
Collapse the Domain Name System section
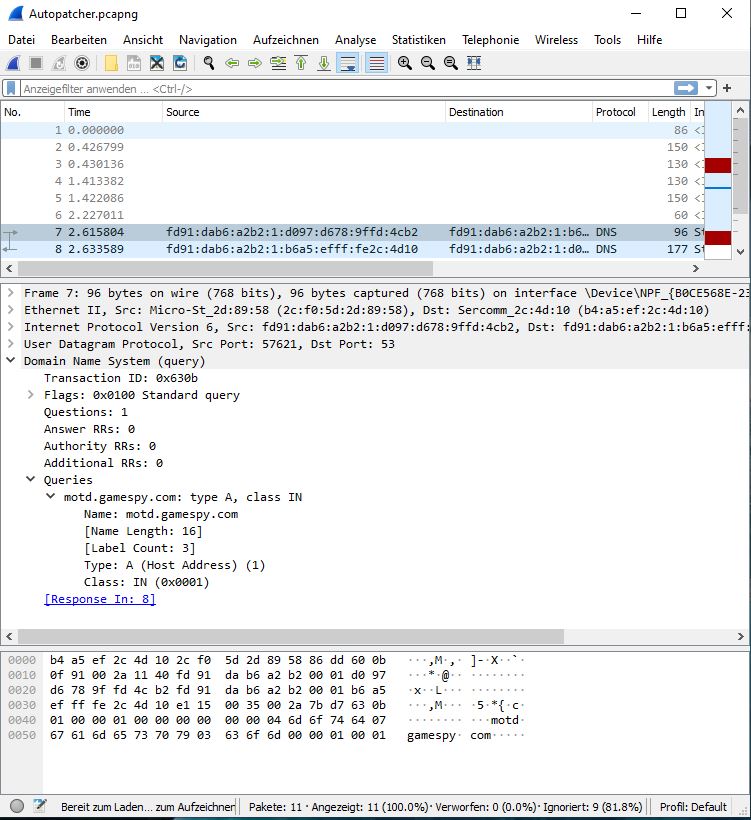pos(11,361)
